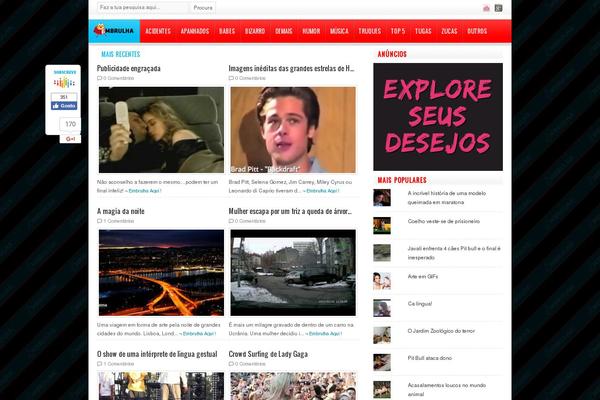Click thumbnail beside Coelho veste-se de prisioneiro
Viewport: 600px width, 400px height.
point(382,225)
